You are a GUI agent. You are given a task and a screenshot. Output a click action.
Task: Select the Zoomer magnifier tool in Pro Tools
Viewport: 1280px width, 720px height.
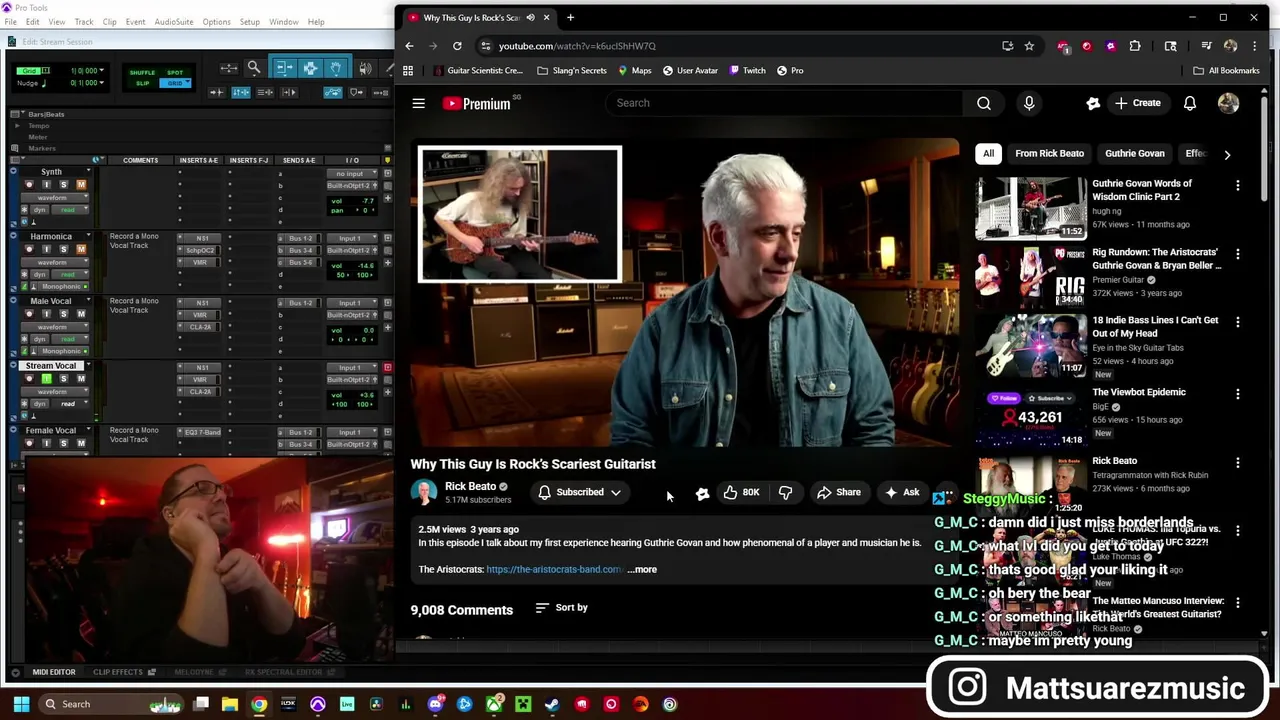pyautogui.click(x=254, y=68)
